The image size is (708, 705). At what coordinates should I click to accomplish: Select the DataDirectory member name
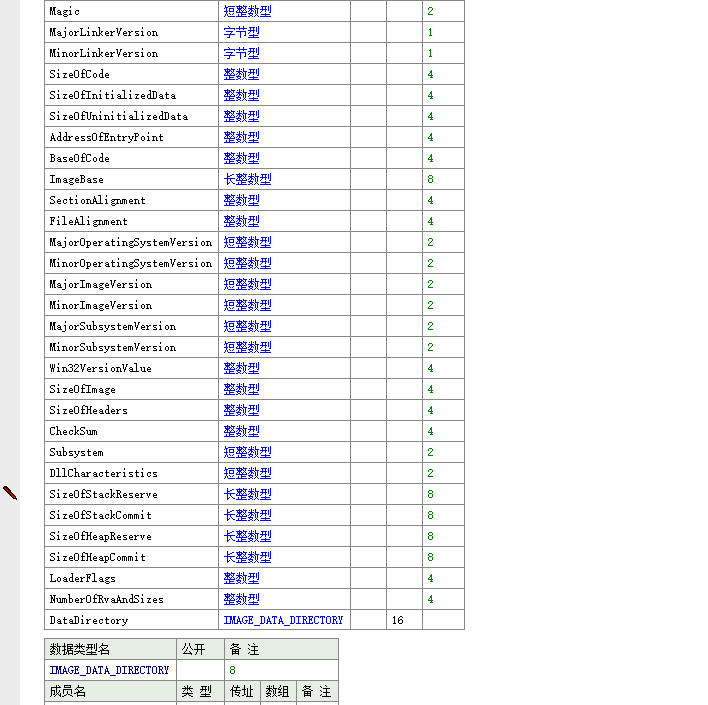click(88, 620)
